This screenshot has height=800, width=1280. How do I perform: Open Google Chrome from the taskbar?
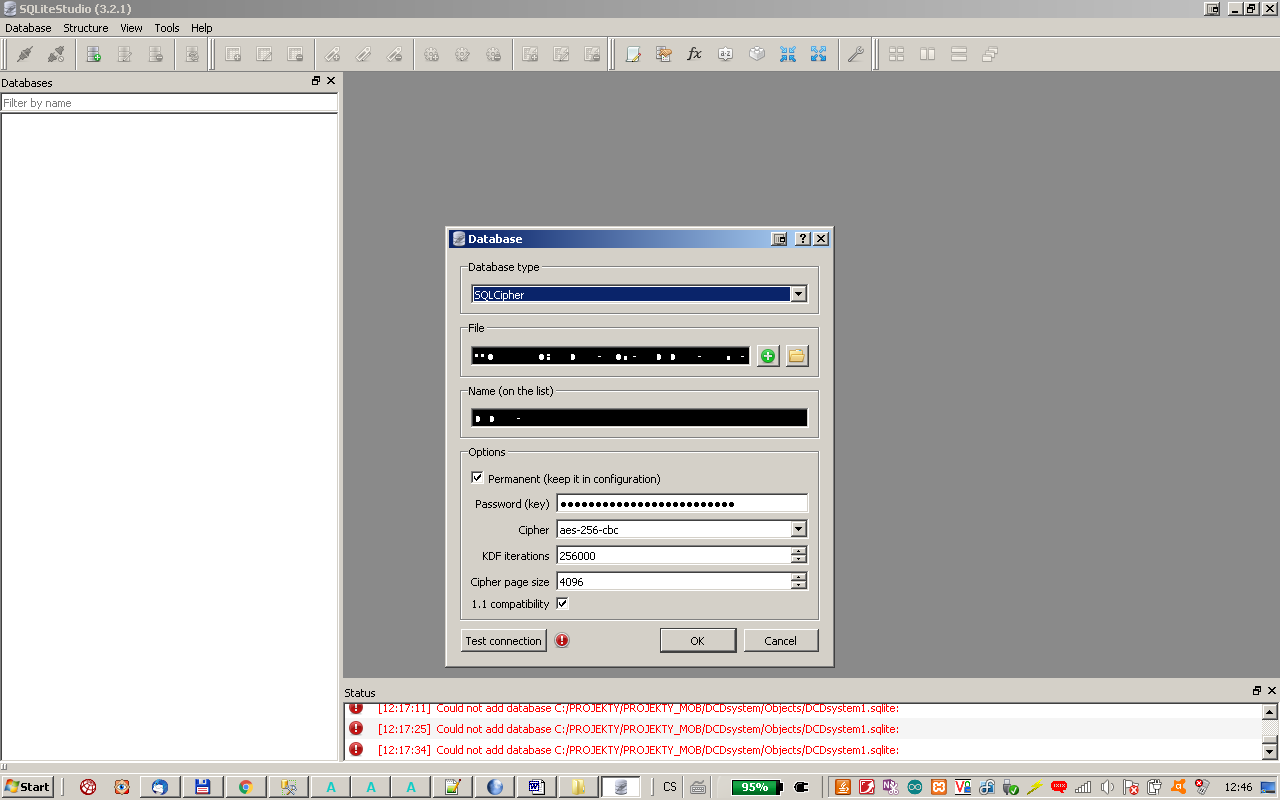[x=245, y=787]
